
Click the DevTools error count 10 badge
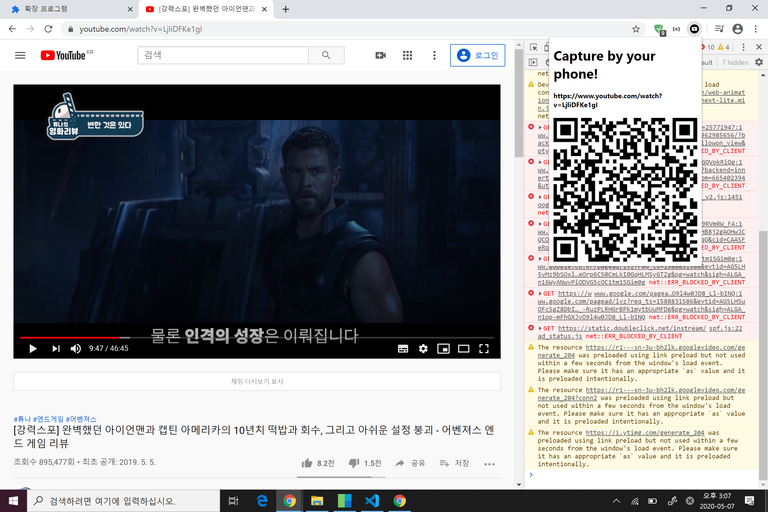708,47
